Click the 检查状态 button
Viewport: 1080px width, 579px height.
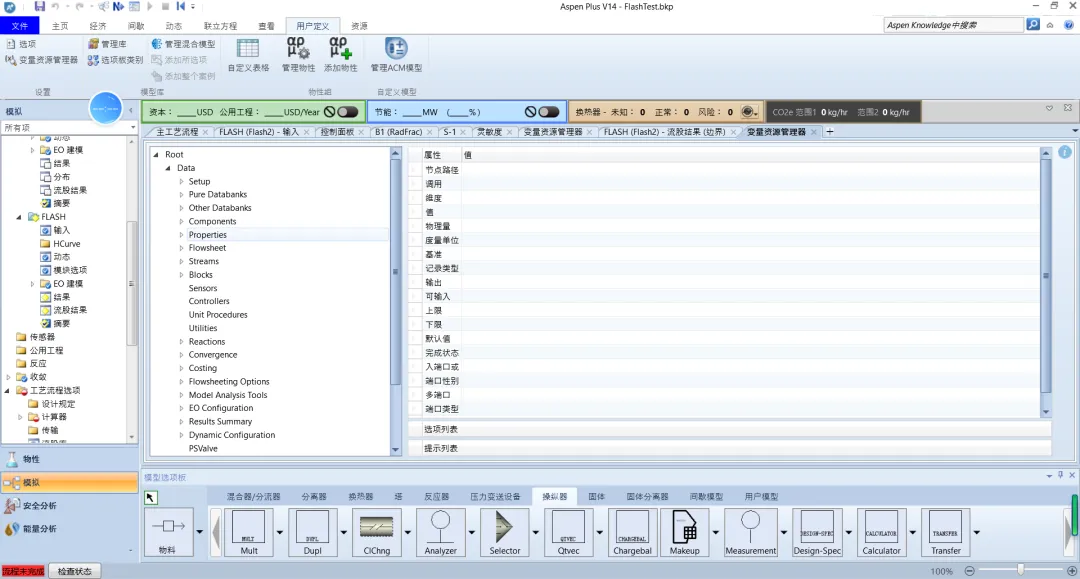pyautogui.click(x=74, y=571)
